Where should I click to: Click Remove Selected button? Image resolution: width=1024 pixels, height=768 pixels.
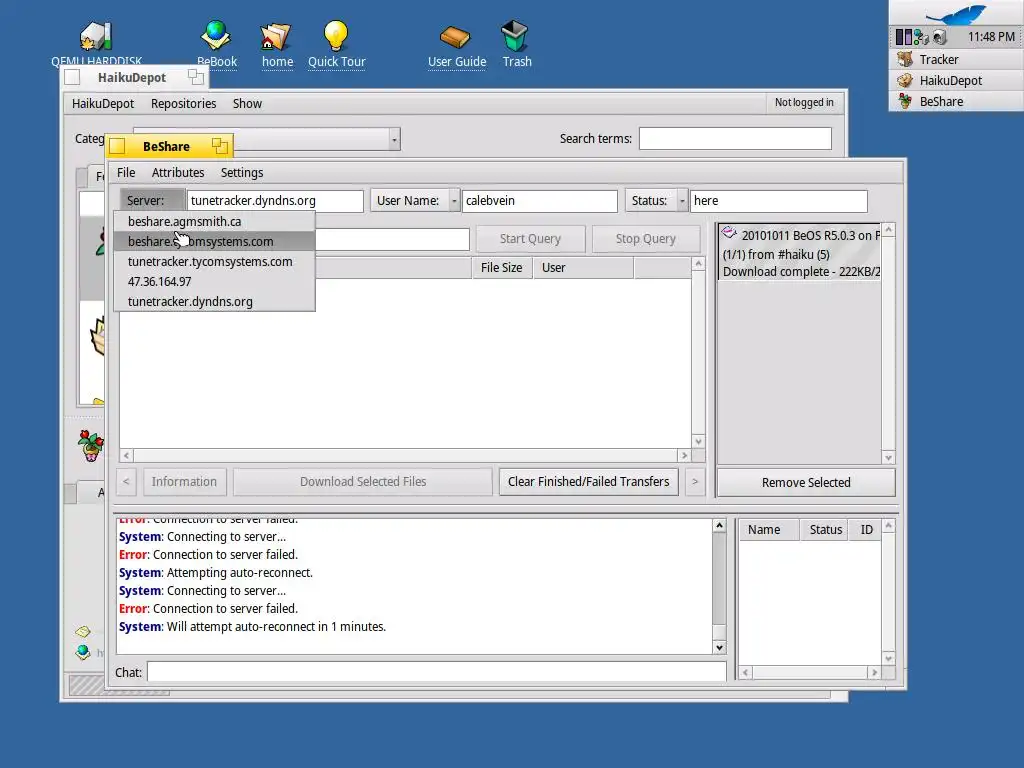pyautogui.click(x=806, y=482)
